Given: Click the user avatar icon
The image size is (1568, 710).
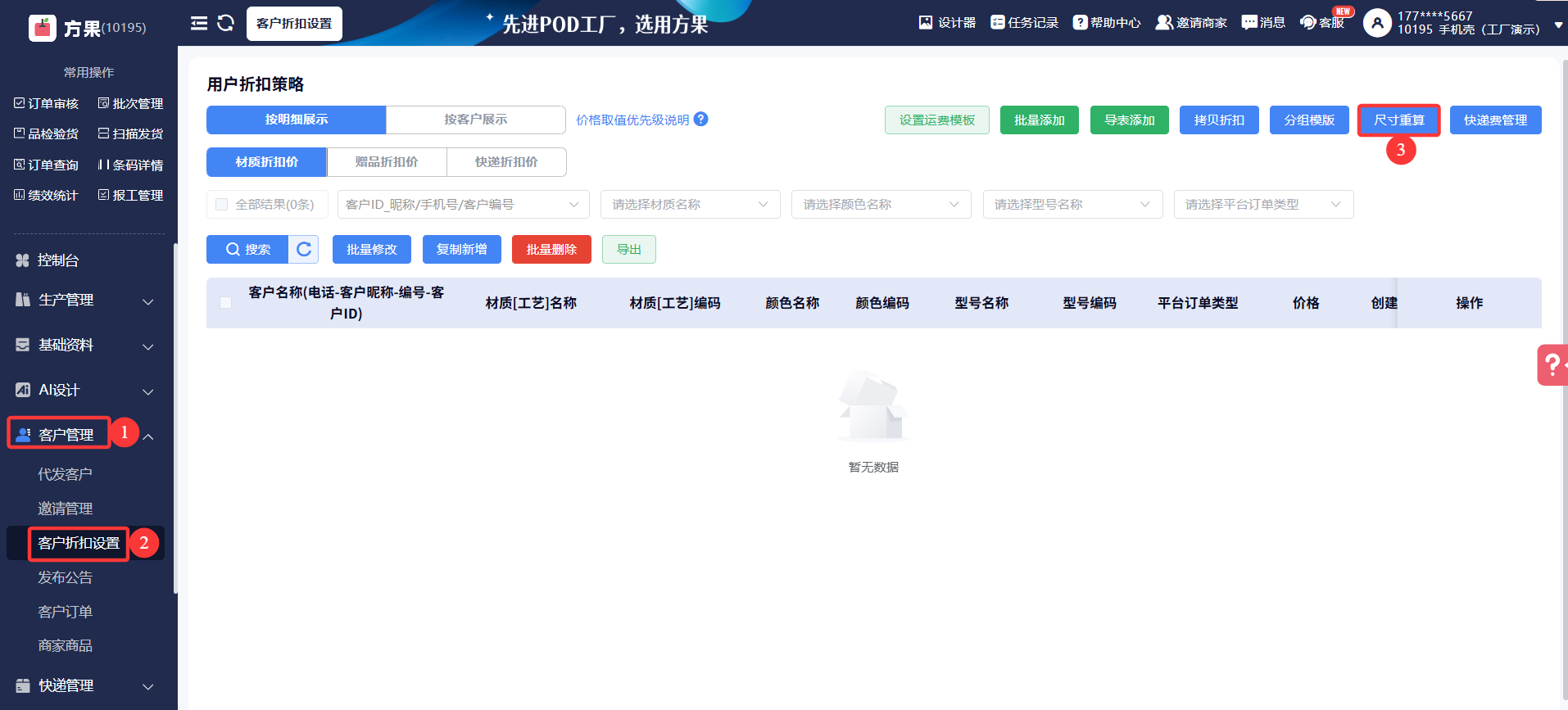Looking at the screenshot, I should coord(1377,23).
